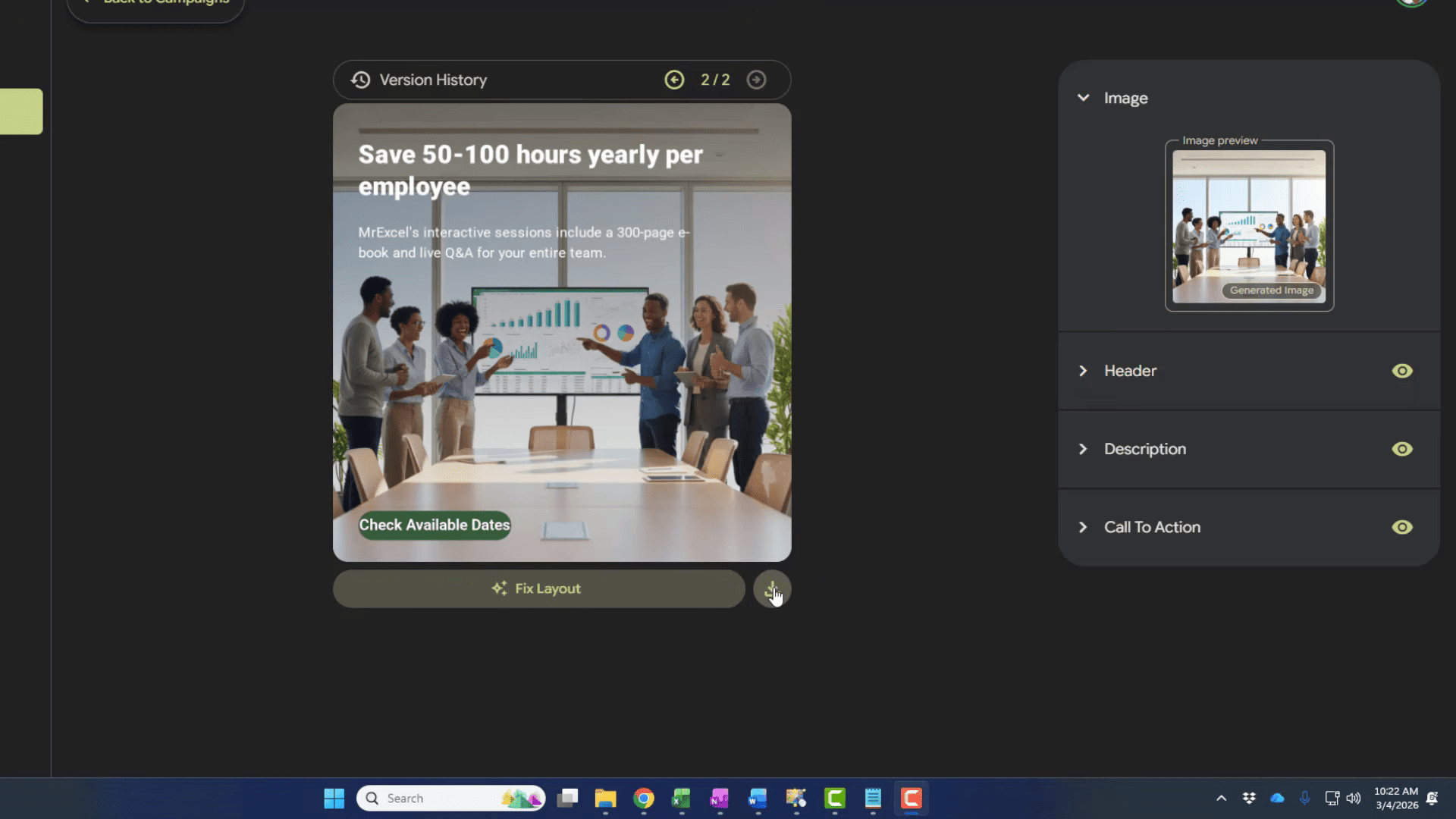1456x819 pixels.
Task: Collapse the Image section
Action: (x=1084, y=98)
